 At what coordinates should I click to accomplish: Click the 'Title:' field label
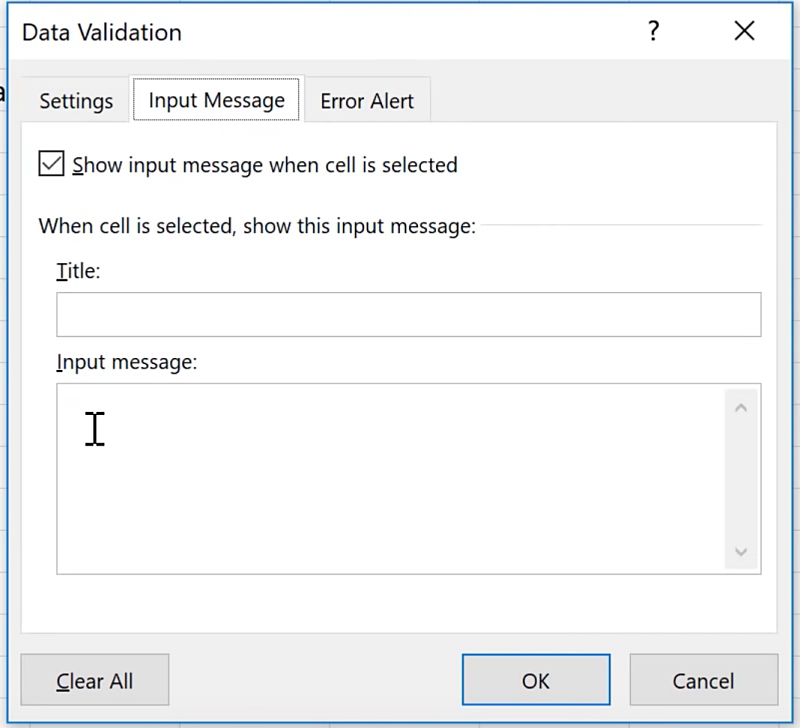(78, 271)
